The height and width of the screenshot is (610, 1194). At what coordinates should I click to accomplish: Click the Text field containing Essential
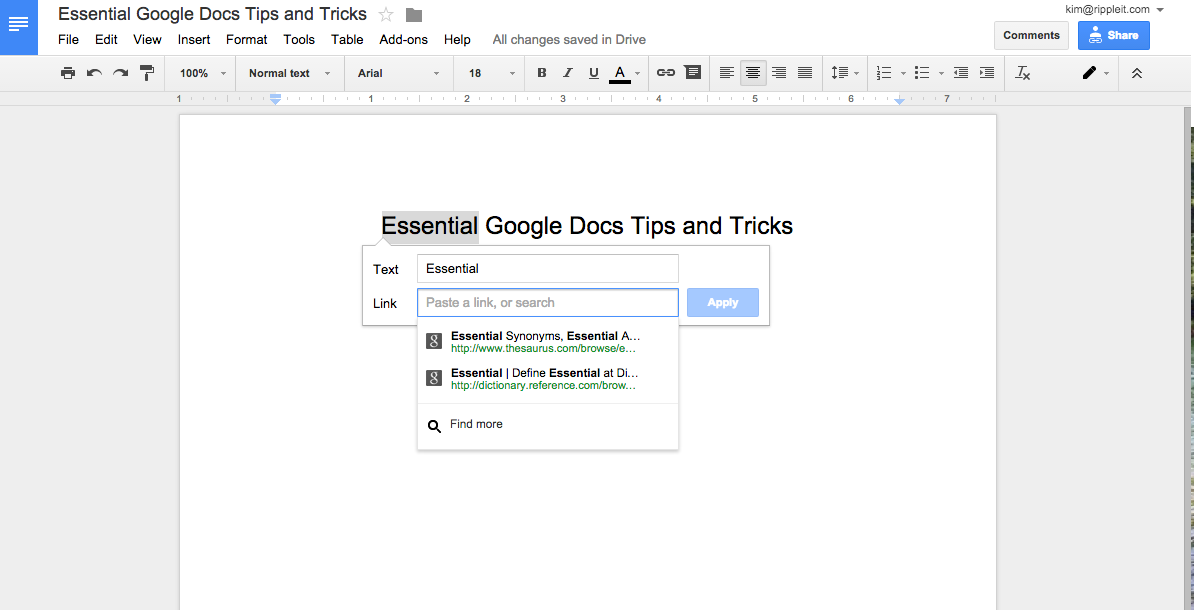548,268
